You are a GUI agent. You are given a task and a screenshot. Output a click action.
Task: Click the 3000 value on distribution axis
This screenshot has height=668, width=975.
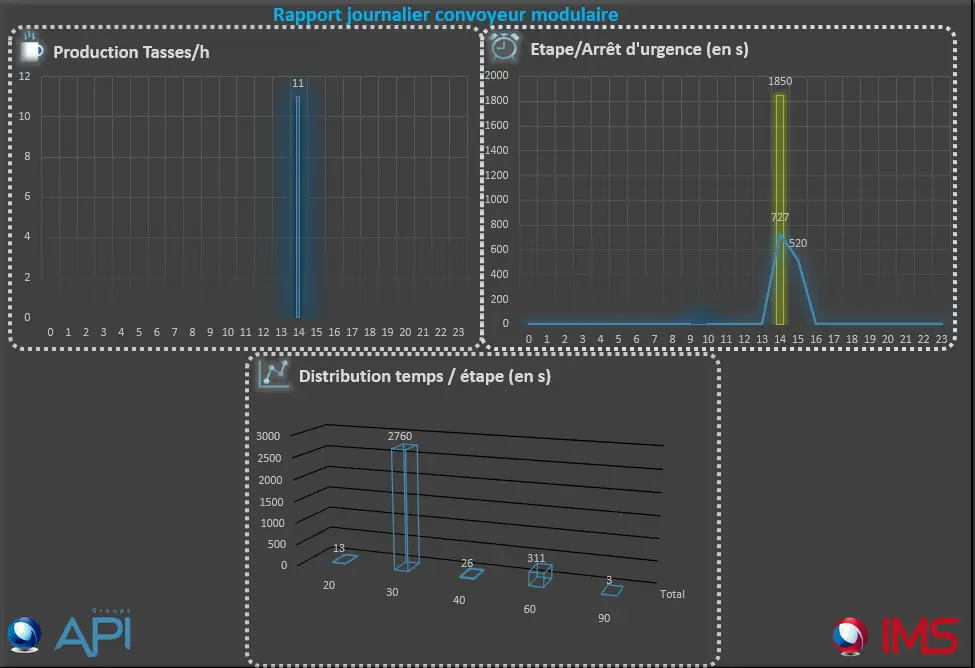[268, 436]
